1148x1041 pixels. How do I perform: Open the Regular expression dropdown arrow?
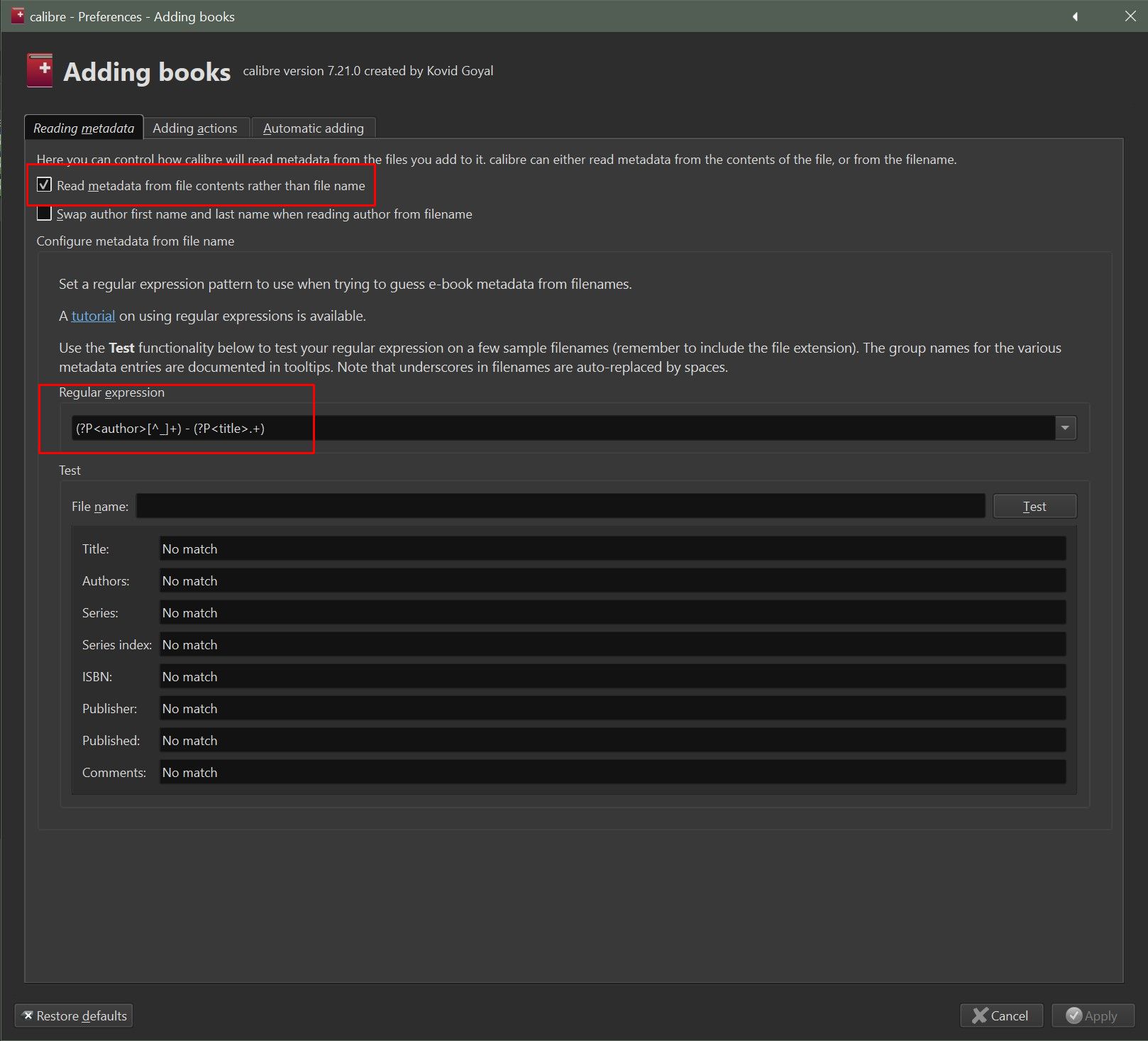pyautogui.click(x=1065, y=428)
